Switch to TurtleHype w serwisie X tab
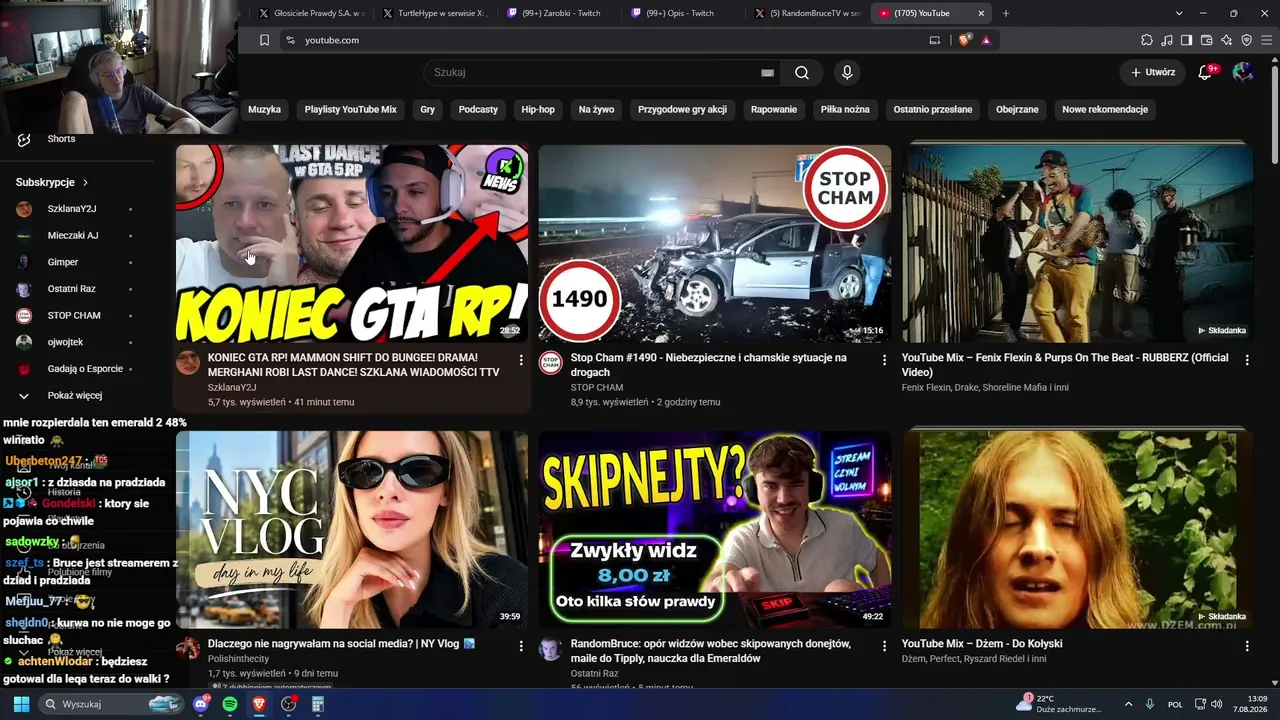Viewport: 1280px width, 720px height. [x=436, y=13]
